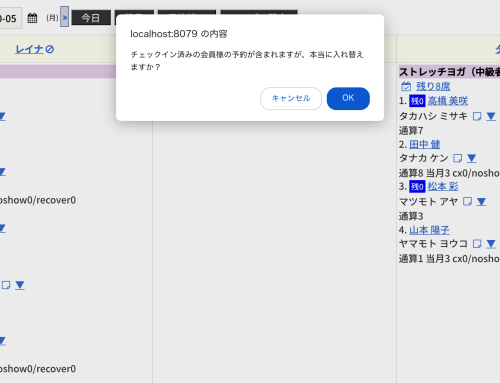Click the ストレッチヨガ class title
This screenshot has height=383, width=500.
coord(449,72)
